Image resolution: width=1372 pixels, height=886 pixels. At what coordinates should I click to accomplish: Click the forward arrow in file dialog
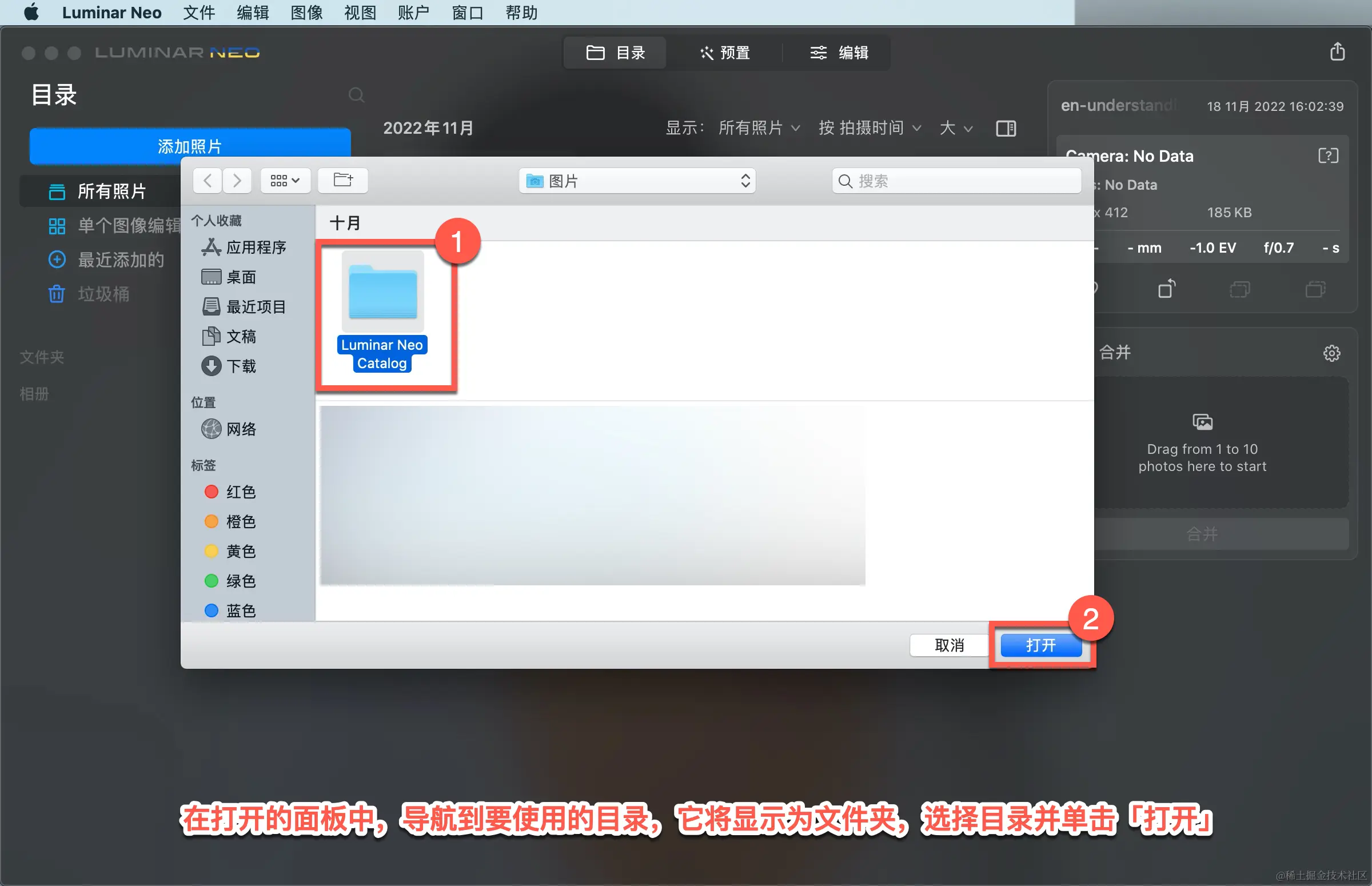[x=237, y=181]
